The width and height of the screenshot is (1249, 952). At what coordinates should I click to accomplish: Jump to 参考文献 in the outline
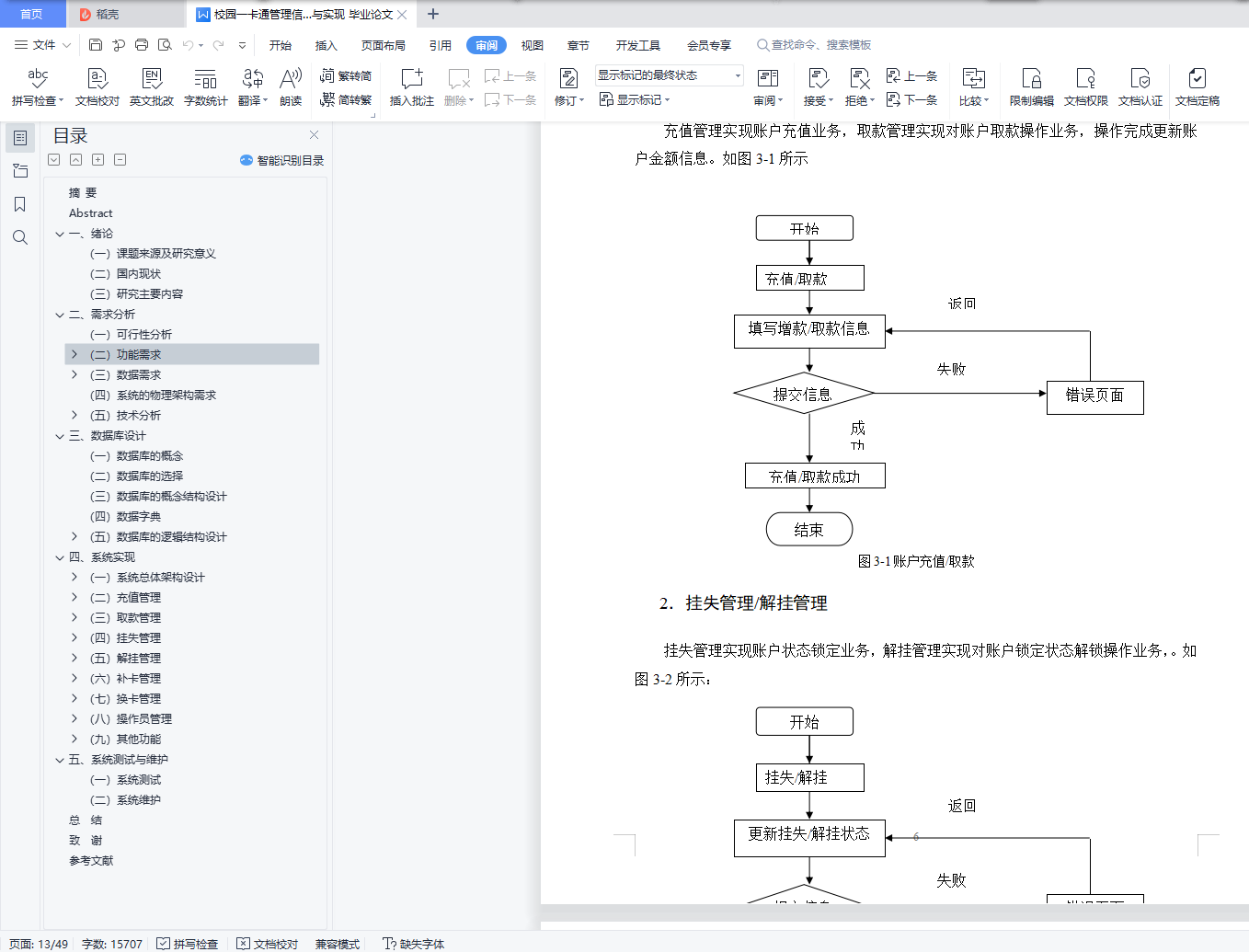click(91, 861)
